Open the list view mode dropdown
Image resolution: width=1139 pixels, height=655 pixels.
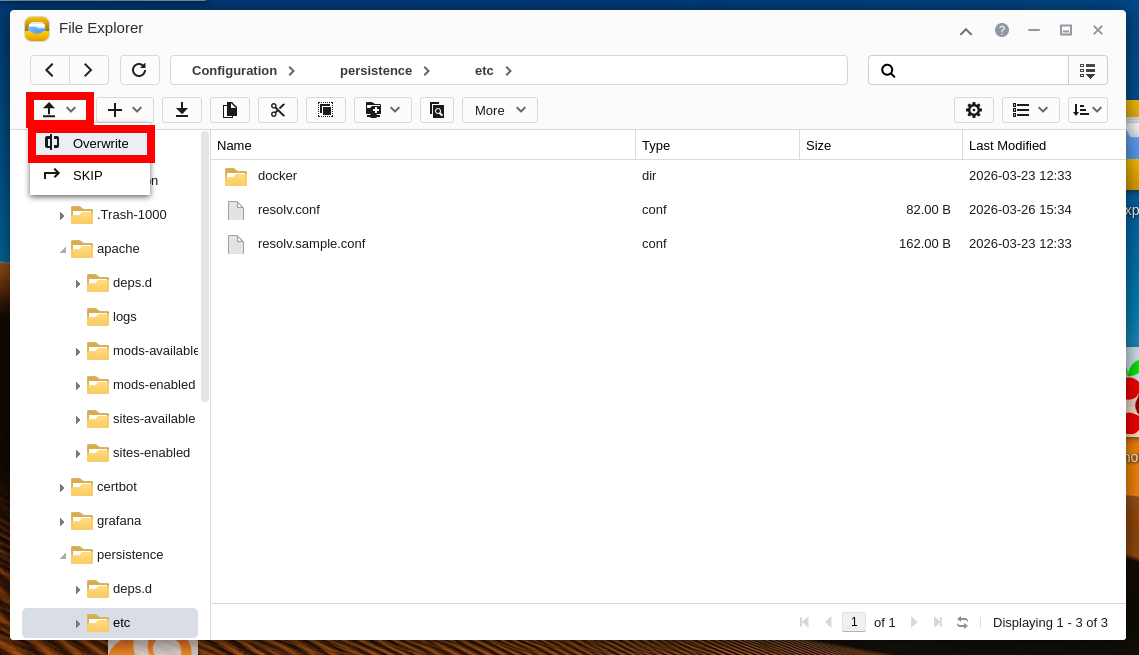click(x=1030, y=110)
